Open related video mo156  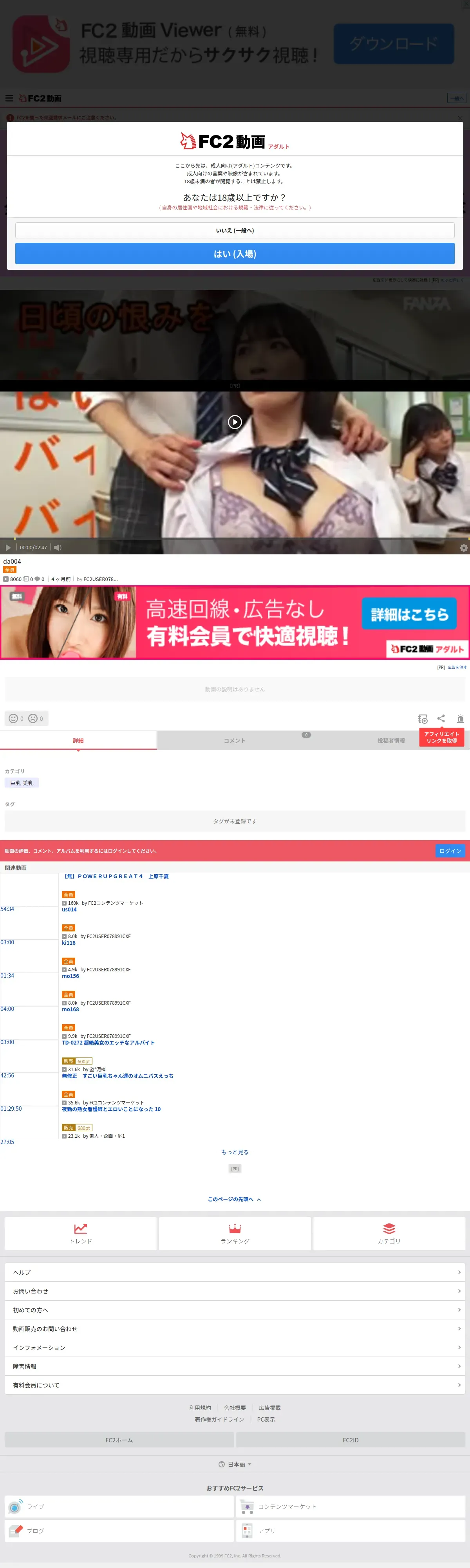coord(70,976)
